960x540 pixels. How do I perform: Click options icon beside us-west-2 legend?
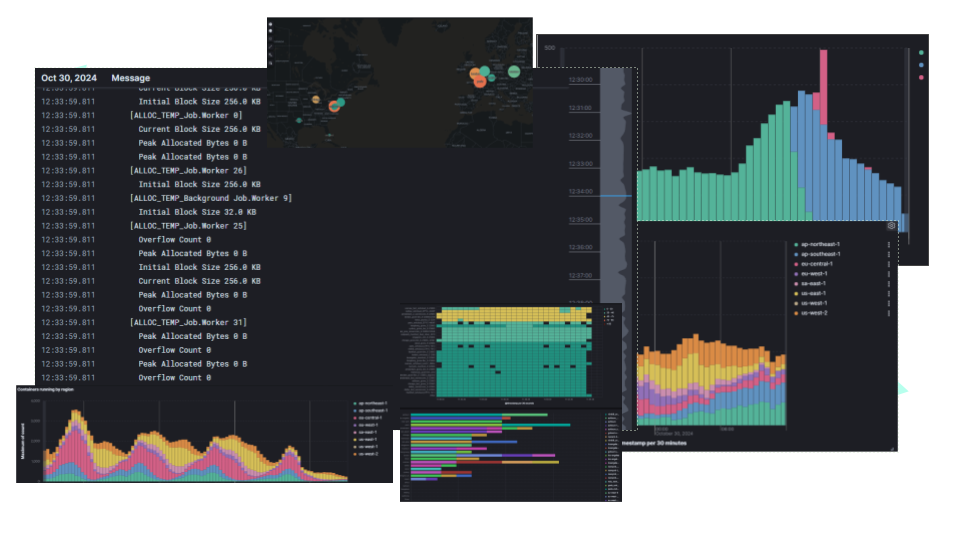coord(888,313)
